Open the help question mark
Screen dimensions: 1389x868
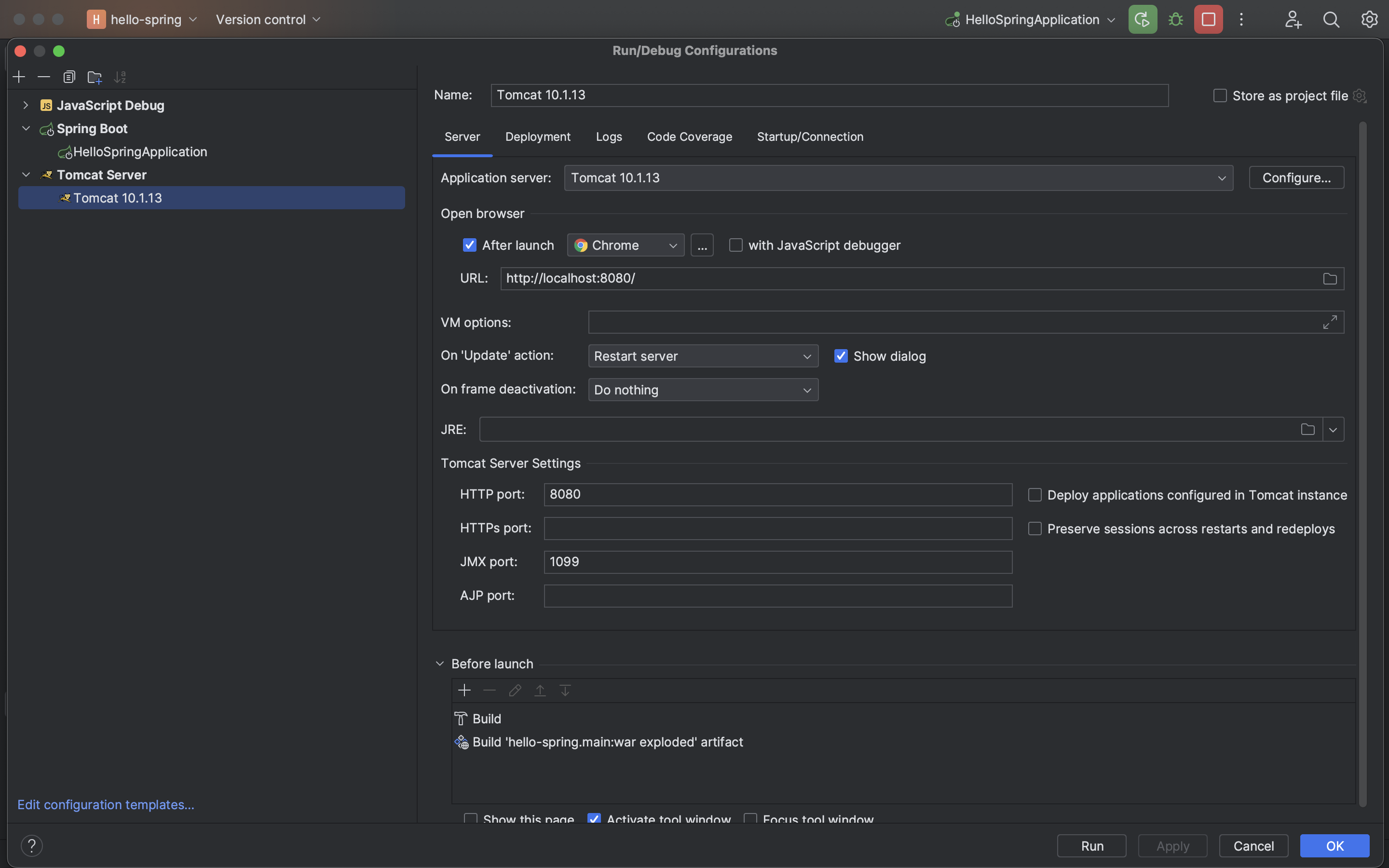31,846
